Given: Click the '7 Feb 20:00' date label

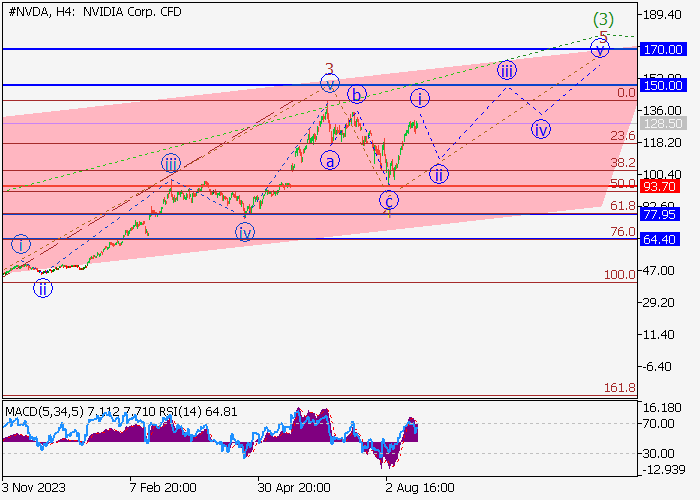Looking at the screenshot, I should pyautogui.click(x=163, y=487).
